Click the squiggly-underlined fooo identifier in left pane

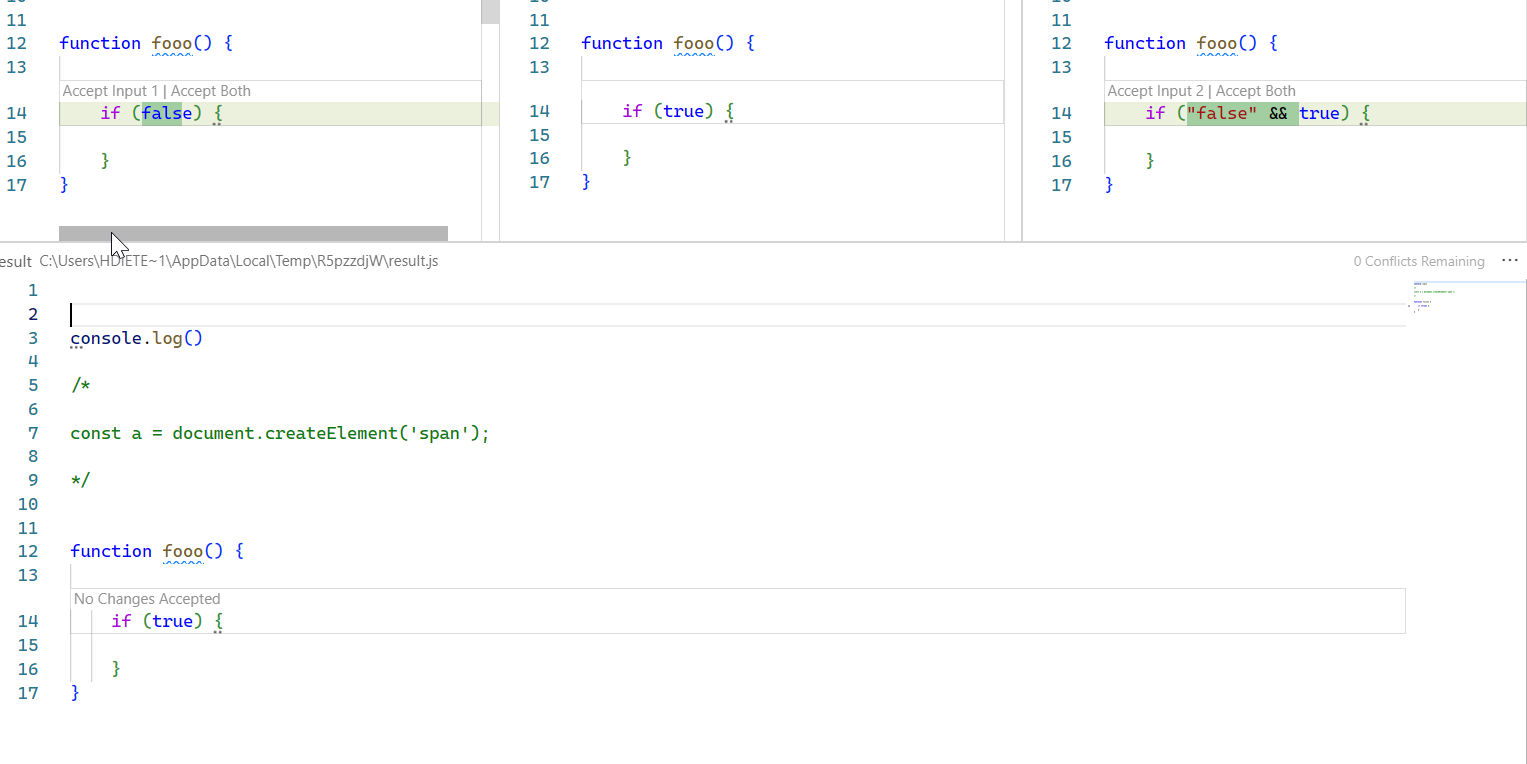pyautogui.click(x=172, y=43)
